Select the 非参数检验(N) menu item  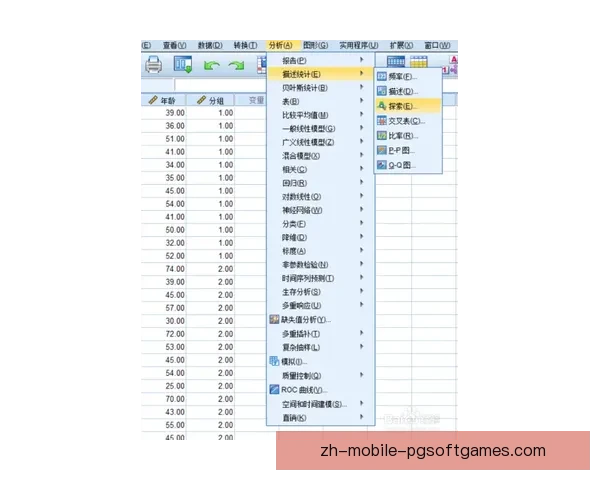pyautogui.click(x=320, y=264)
